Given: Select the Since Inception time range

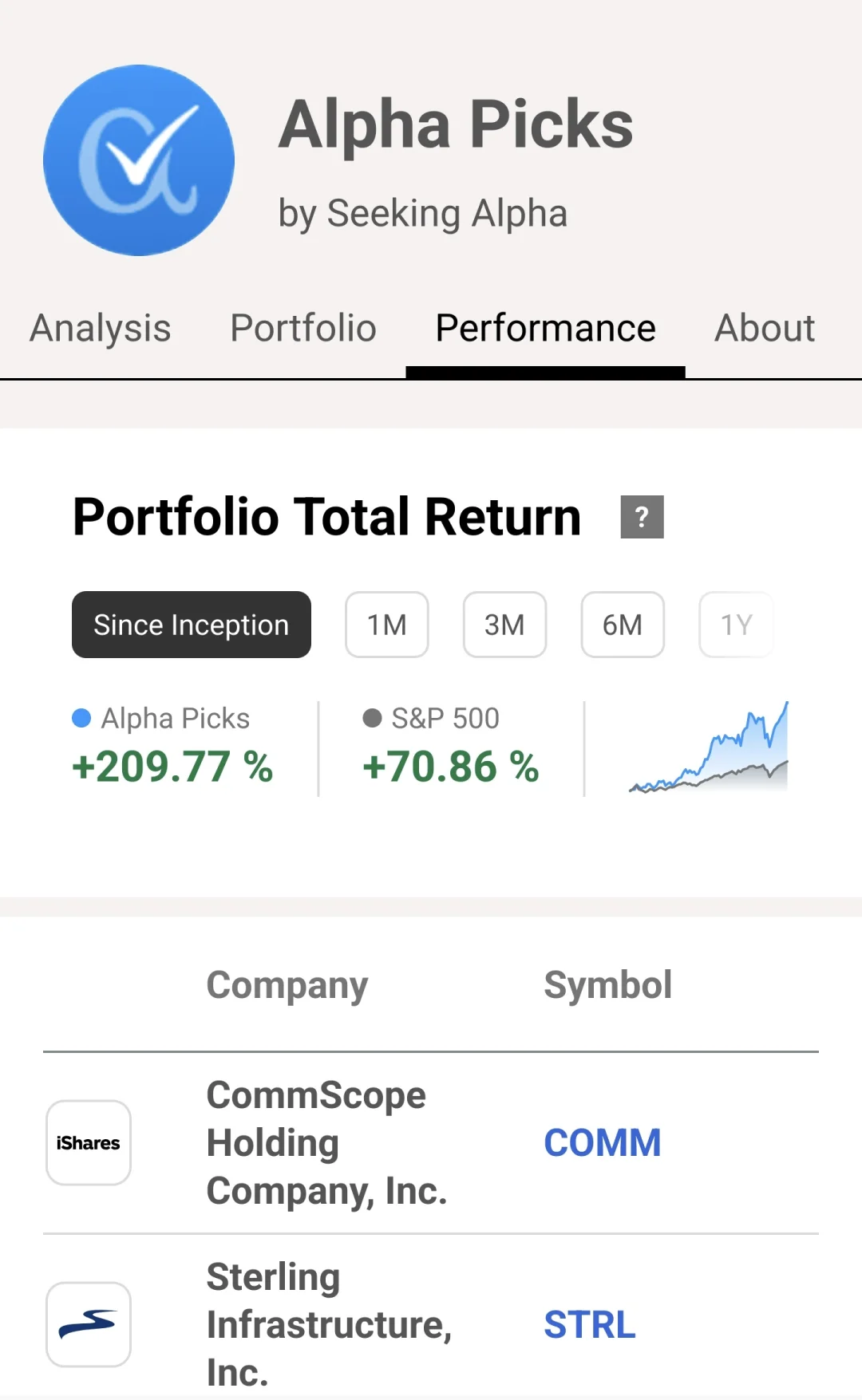Looking at the screenshot, I should pyautogui.click(x=192, y=625).
